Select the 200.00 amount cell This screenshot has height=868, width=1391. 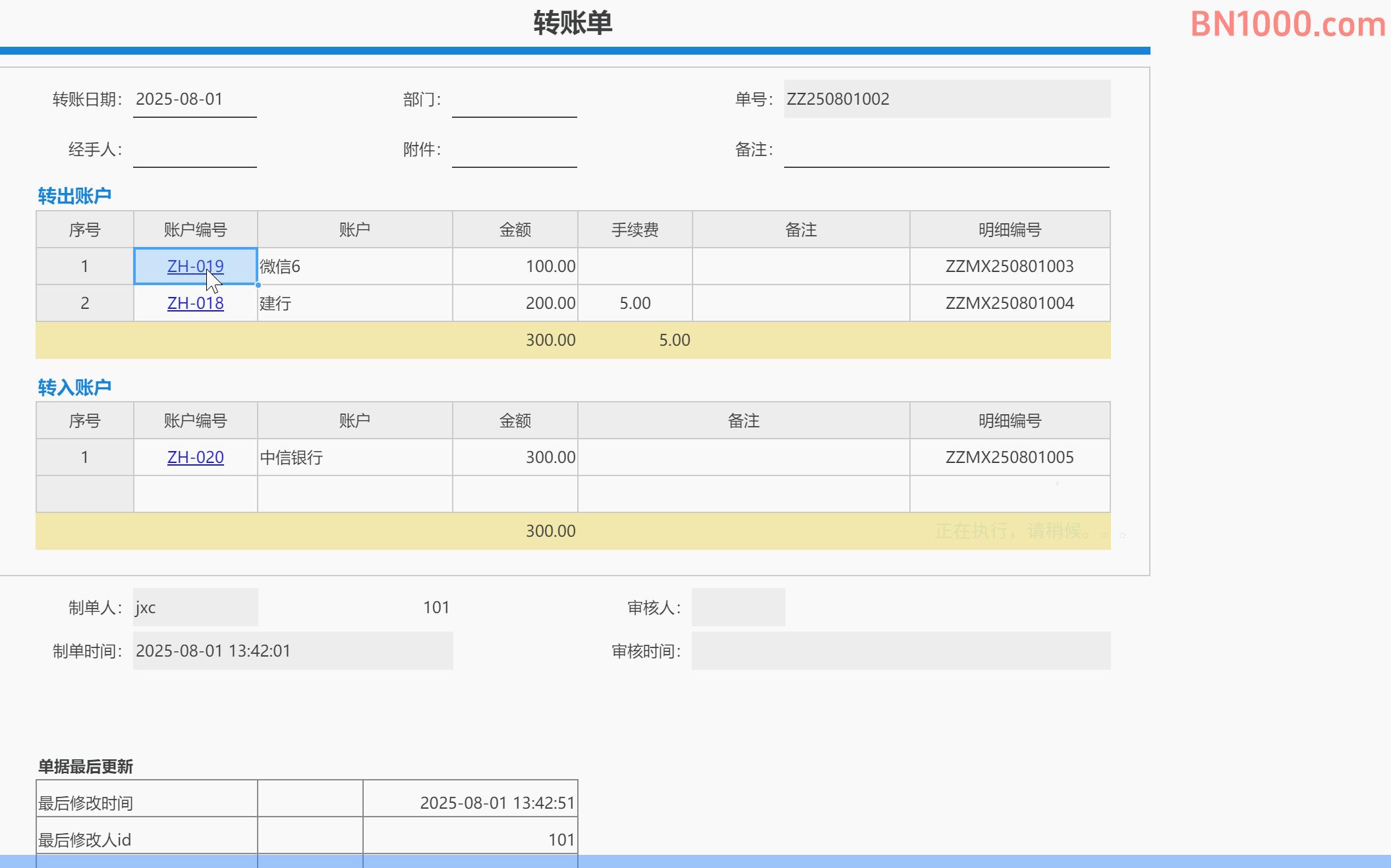(515, 303)
